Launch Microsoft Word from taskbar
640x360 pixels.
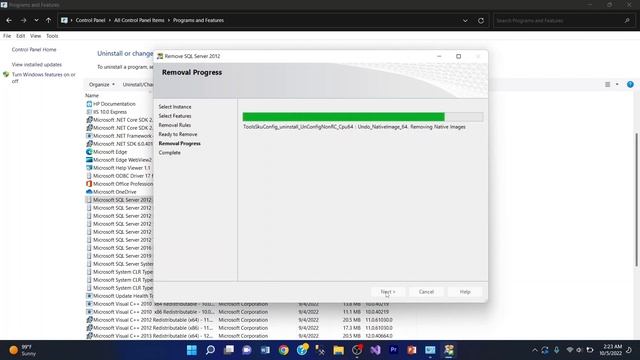pos(265,350)
